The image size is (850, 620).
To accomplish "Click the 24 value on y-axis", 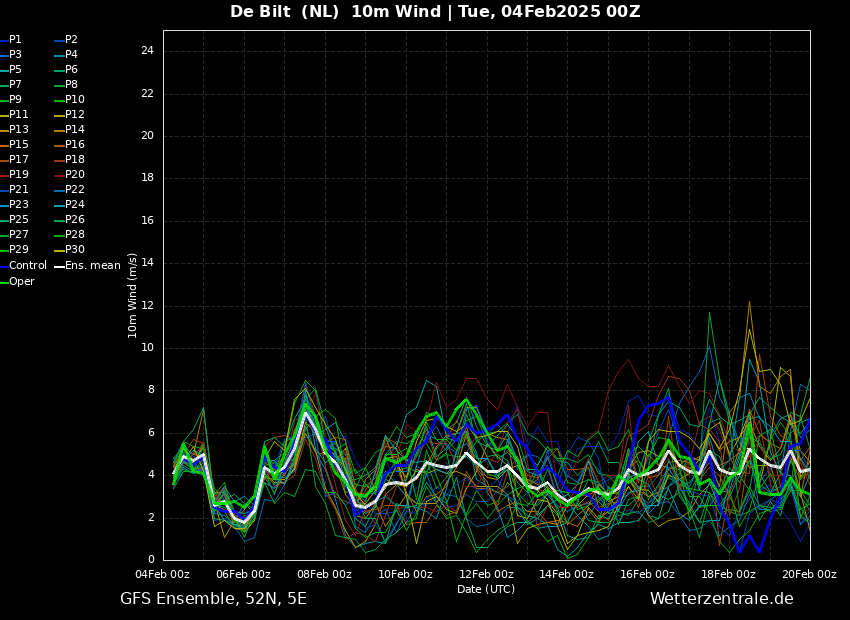I will (147, 51).
